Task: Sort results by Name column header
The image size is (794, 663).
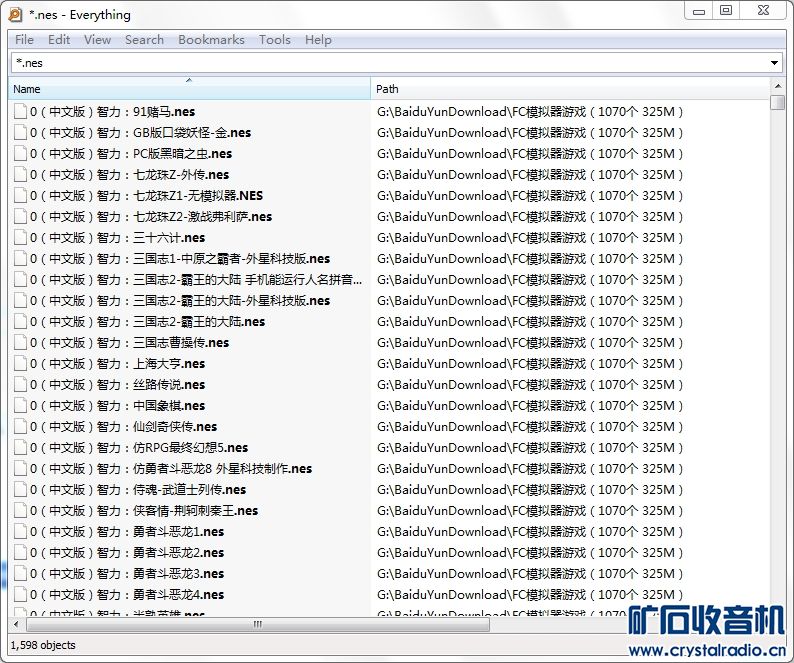Action: tap(189, 89)
